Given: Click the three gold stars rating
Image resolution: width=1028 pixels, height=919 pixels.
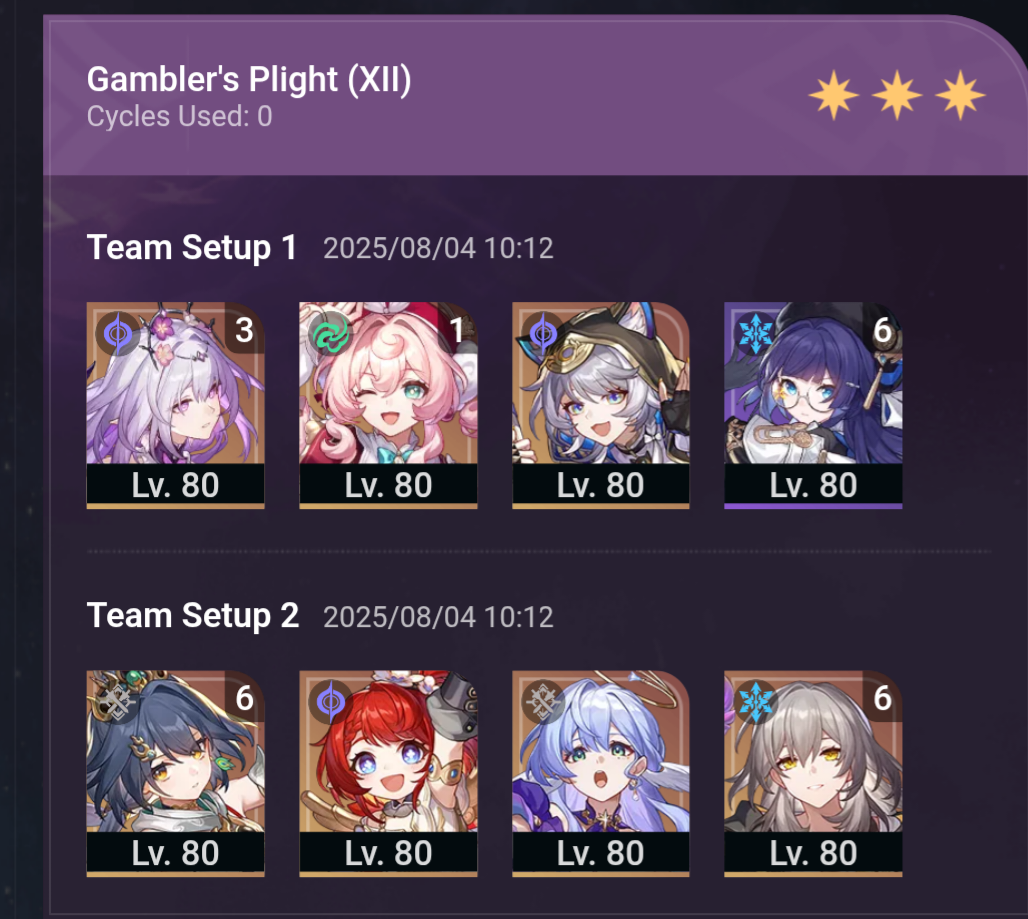Looking at the screenshot, I should [x=897, y=95].
